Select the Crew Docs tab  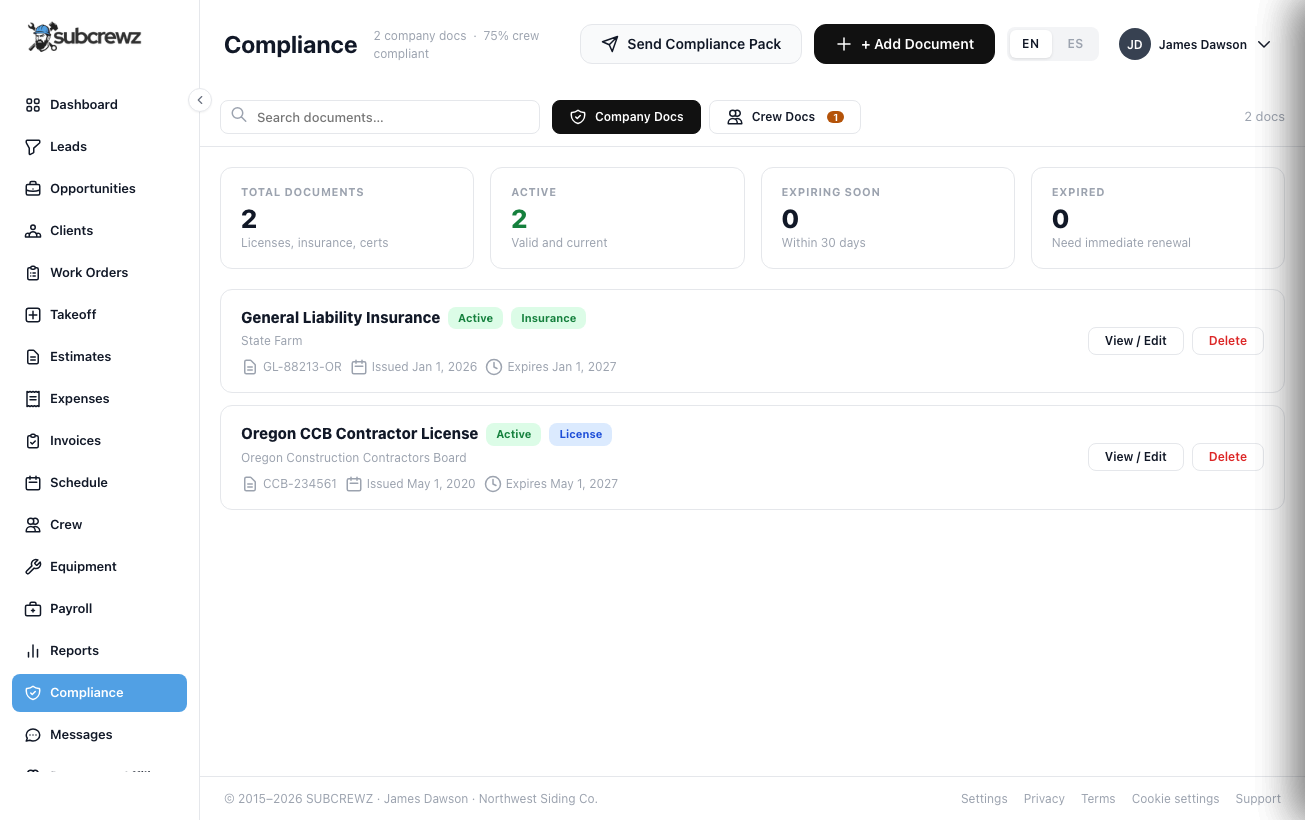click(x=785, y=117)
